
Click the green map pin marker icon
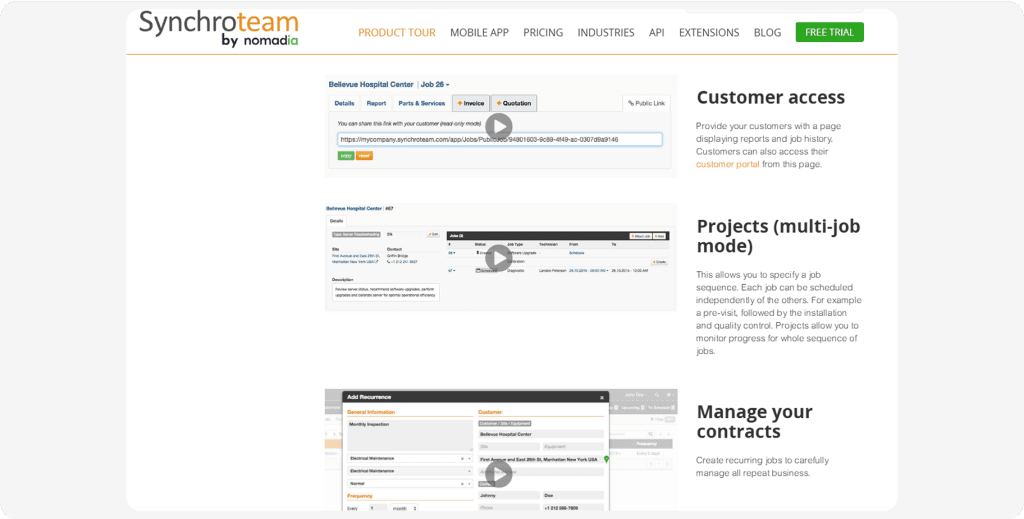click(607, 459)
